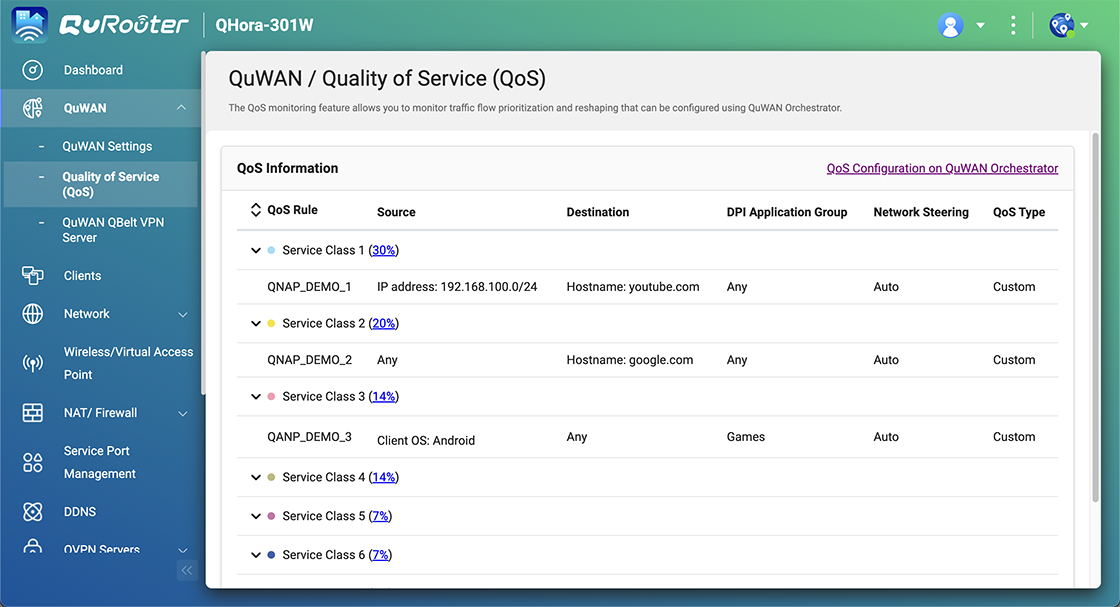Collapse the QuWAN submenu chevron
1120x607 pixels.
coord(181,107)
